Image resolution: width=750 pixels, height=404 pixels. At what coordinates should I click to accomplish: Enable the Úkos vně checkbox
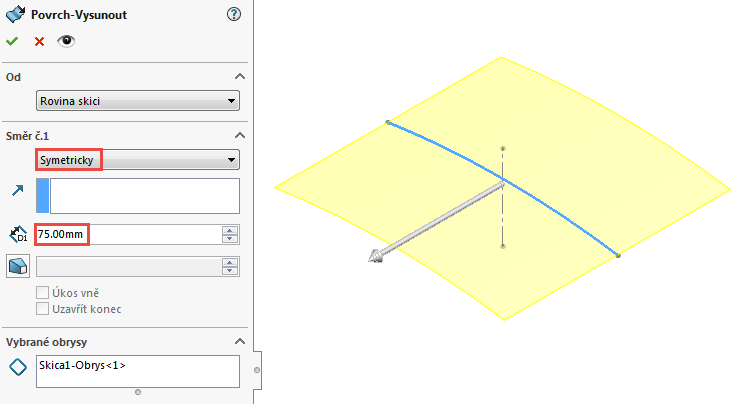coord(43,293)
